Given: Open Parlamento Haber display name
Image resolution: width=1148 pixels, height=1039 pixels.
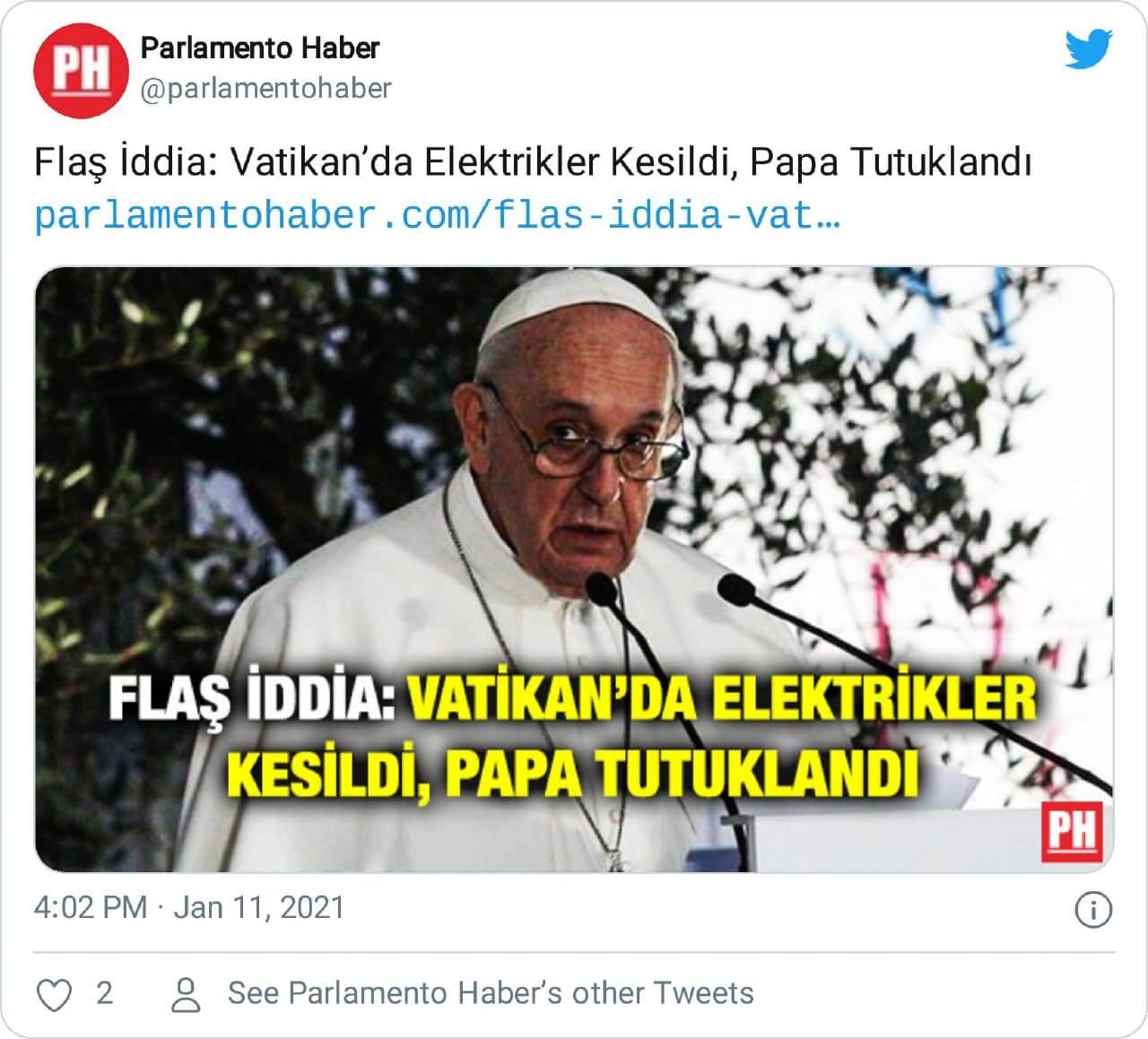Looking at the screenshot, I should [260, 48].
